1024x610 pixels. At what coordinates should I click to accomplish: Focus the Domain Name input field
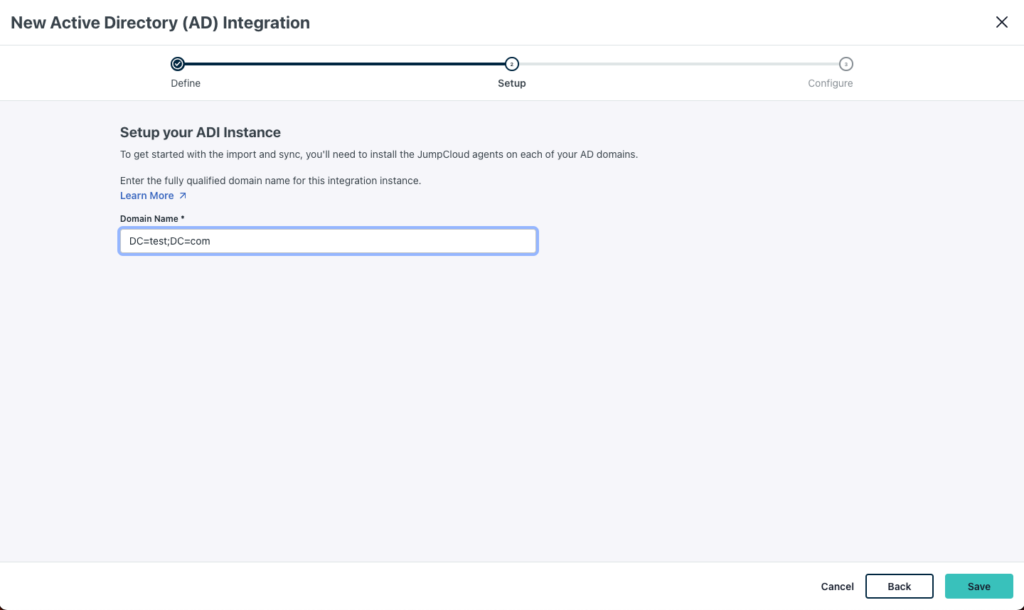point(328,241)
